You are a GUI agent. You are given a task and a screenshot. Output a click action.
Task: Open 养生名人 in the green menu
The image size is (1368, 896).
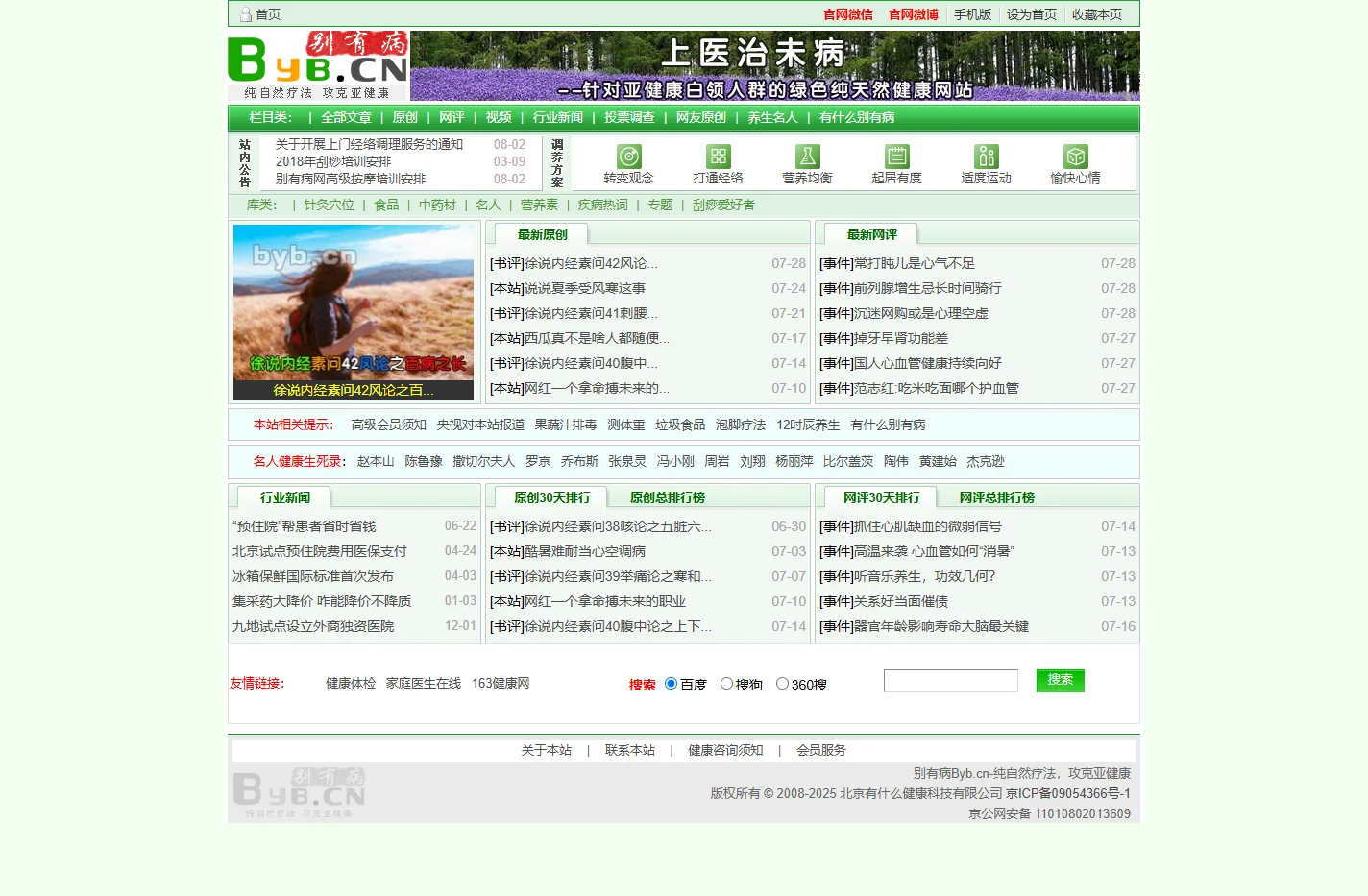772,117
